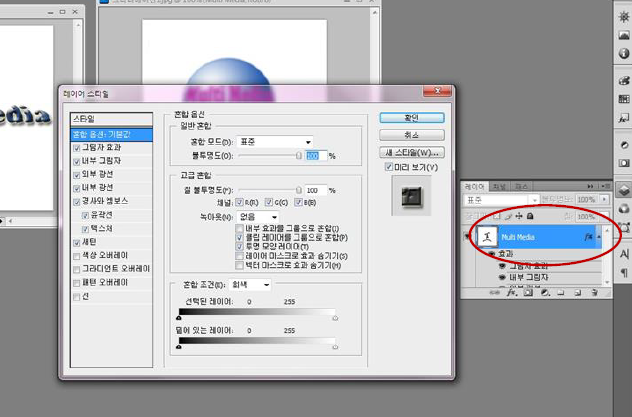Click the 칠 불투명도 slider handle
This screenshot has width=632, height=417.
[x=299, y=190]
